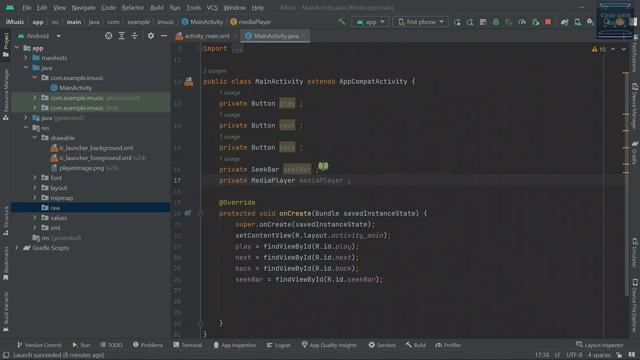
Task: Click the green Debug bug icon
Action: click(496, 22)
